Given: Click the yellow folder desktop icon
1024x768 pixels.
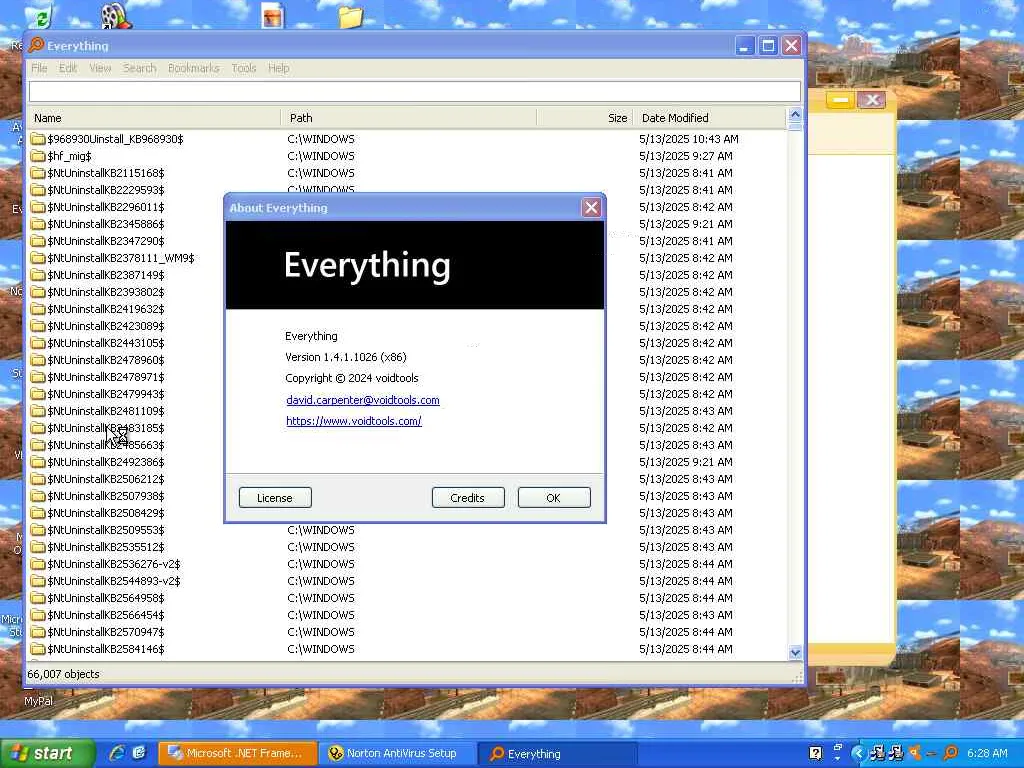Looking at the screenshot, I should coord(351,16).
